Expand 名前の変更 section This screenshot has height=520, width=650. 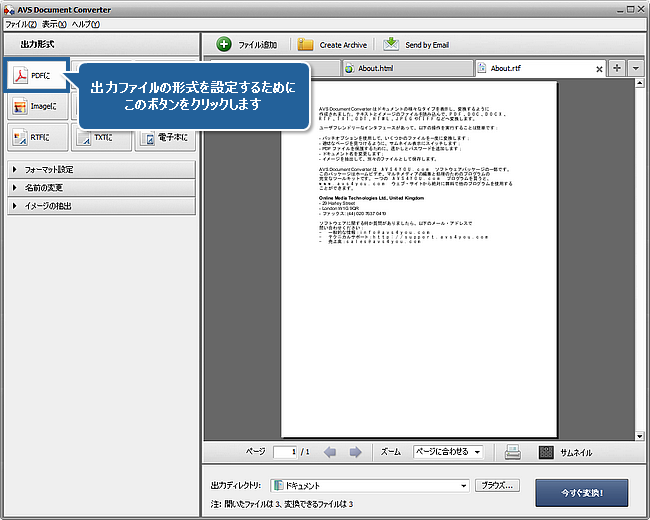101,188
